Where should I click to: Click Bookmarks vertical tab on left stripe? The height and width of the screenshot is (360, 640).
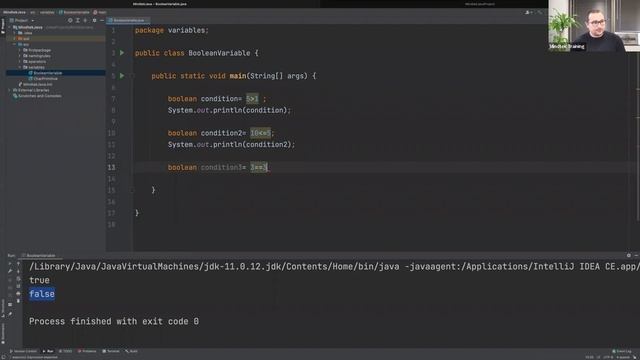tap(3, 333)
